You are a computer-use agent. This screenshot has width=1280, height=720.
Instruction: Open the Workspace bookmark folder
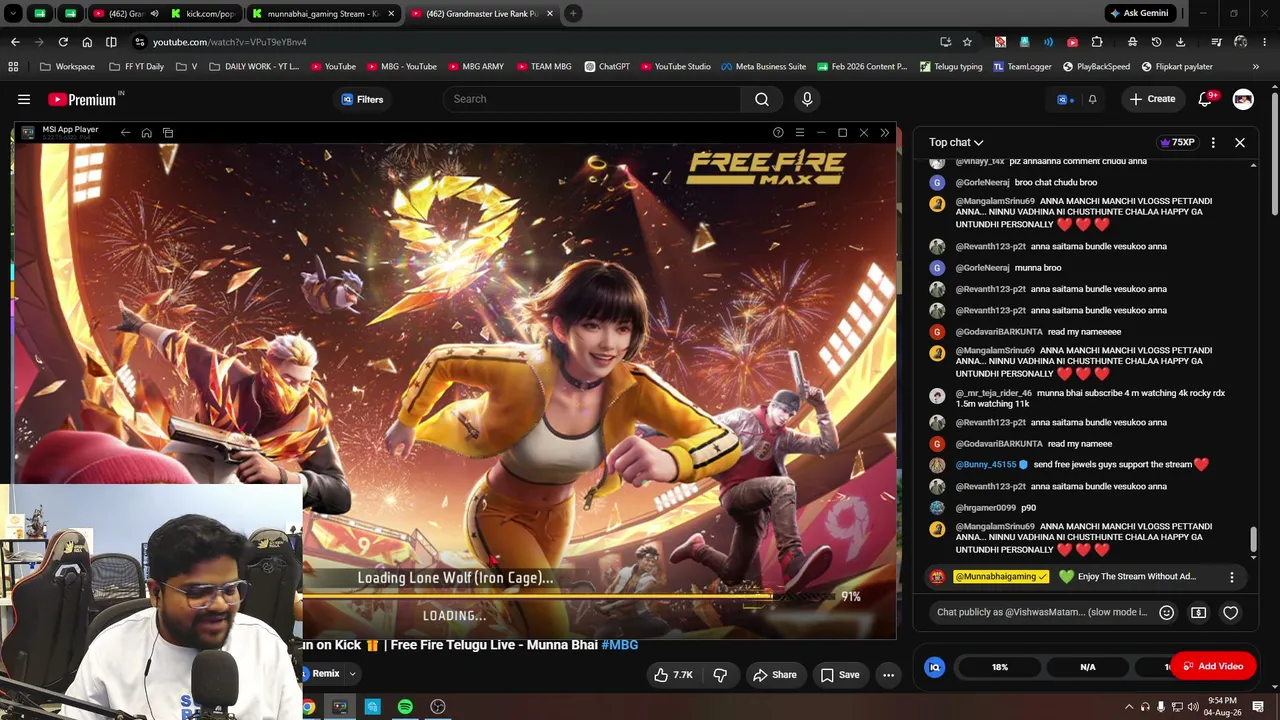pos(67,67)
